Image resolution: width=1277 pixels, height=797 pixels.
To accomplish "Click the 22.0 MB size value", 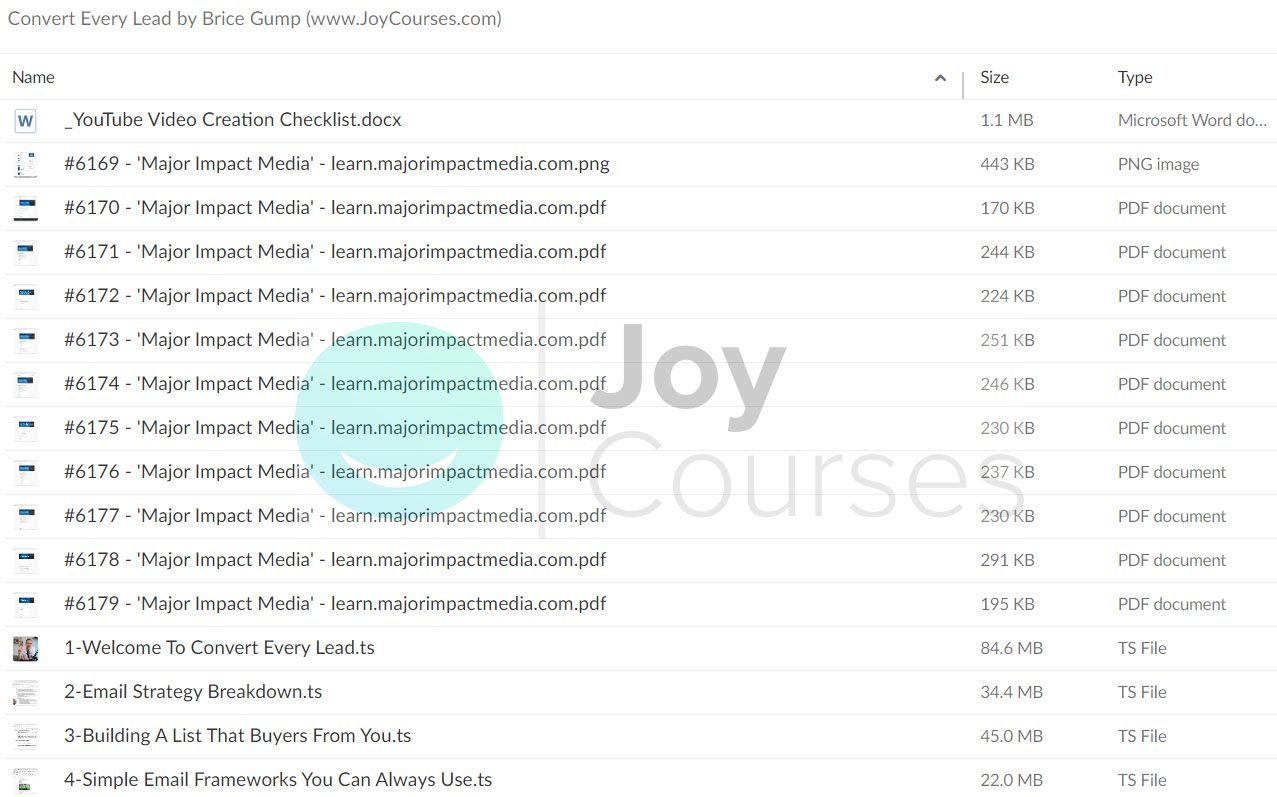I will pos(1012,780).
